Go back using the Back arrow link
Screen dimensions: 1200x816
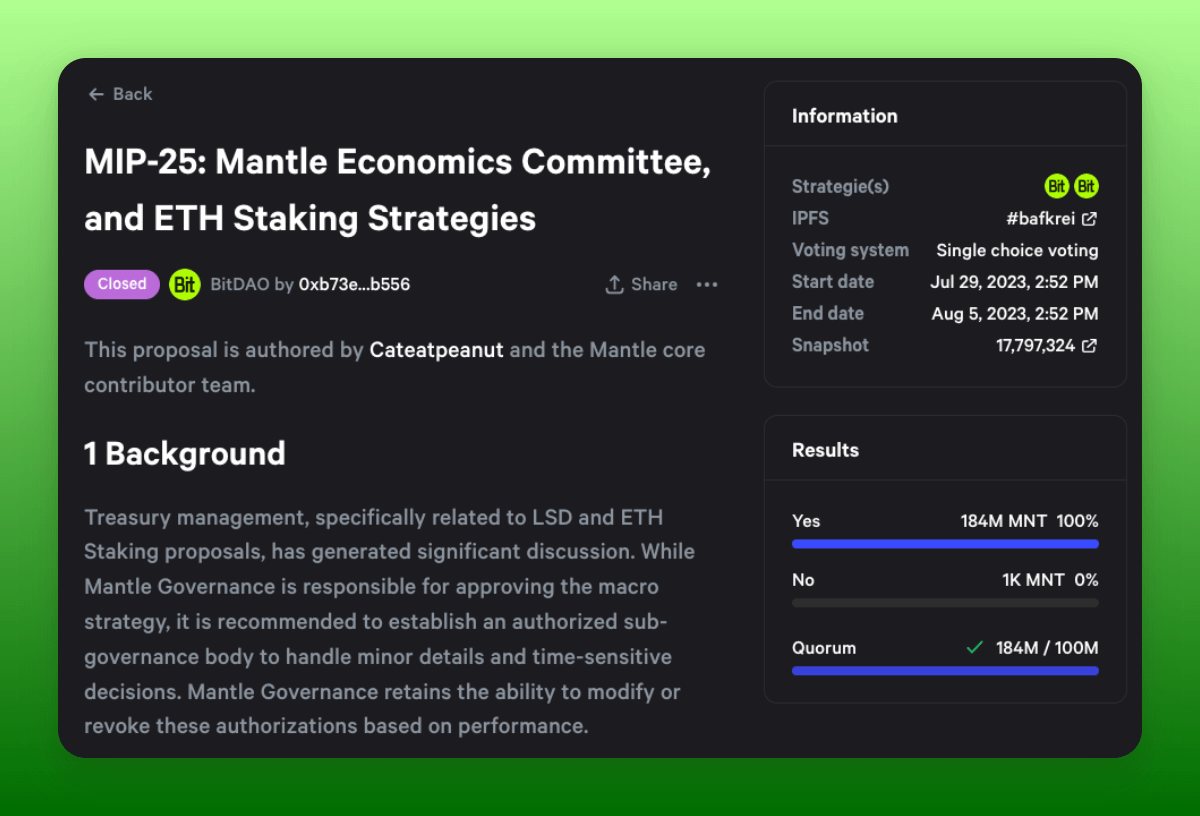(x=120, y=94)
